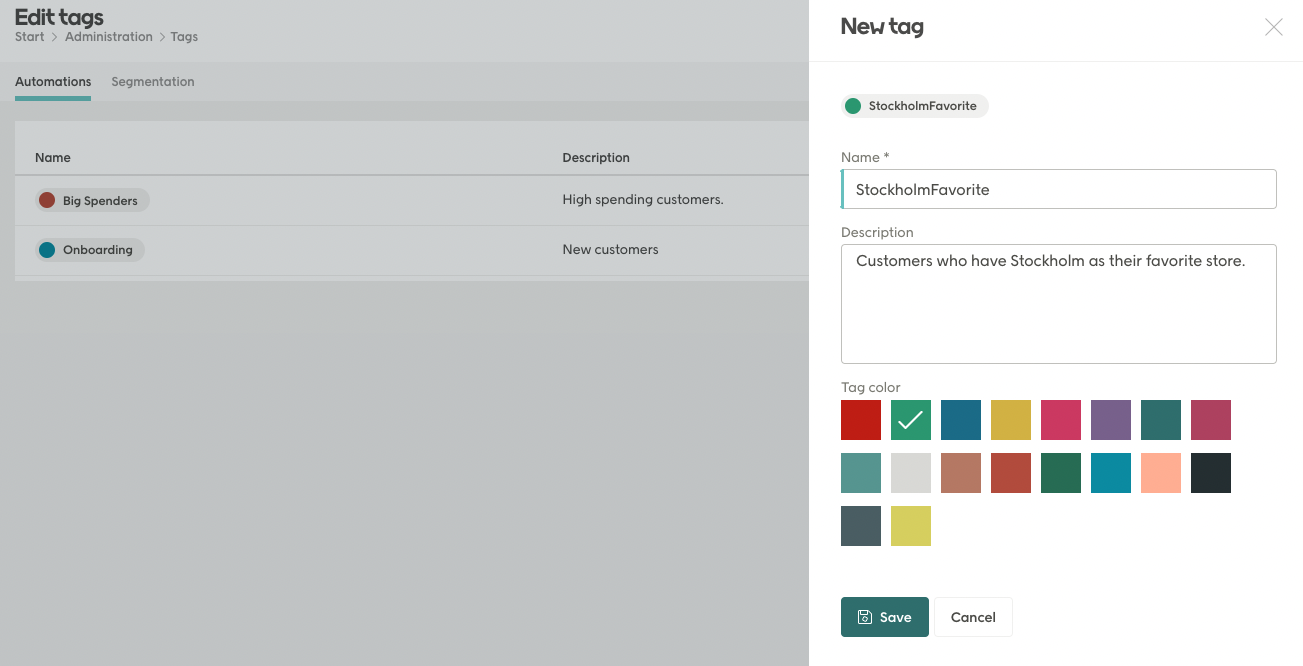The height and width of the screenshot is (666, 1303).
Task: Switch to the Segmentation tab
Action: click(153, 82)
